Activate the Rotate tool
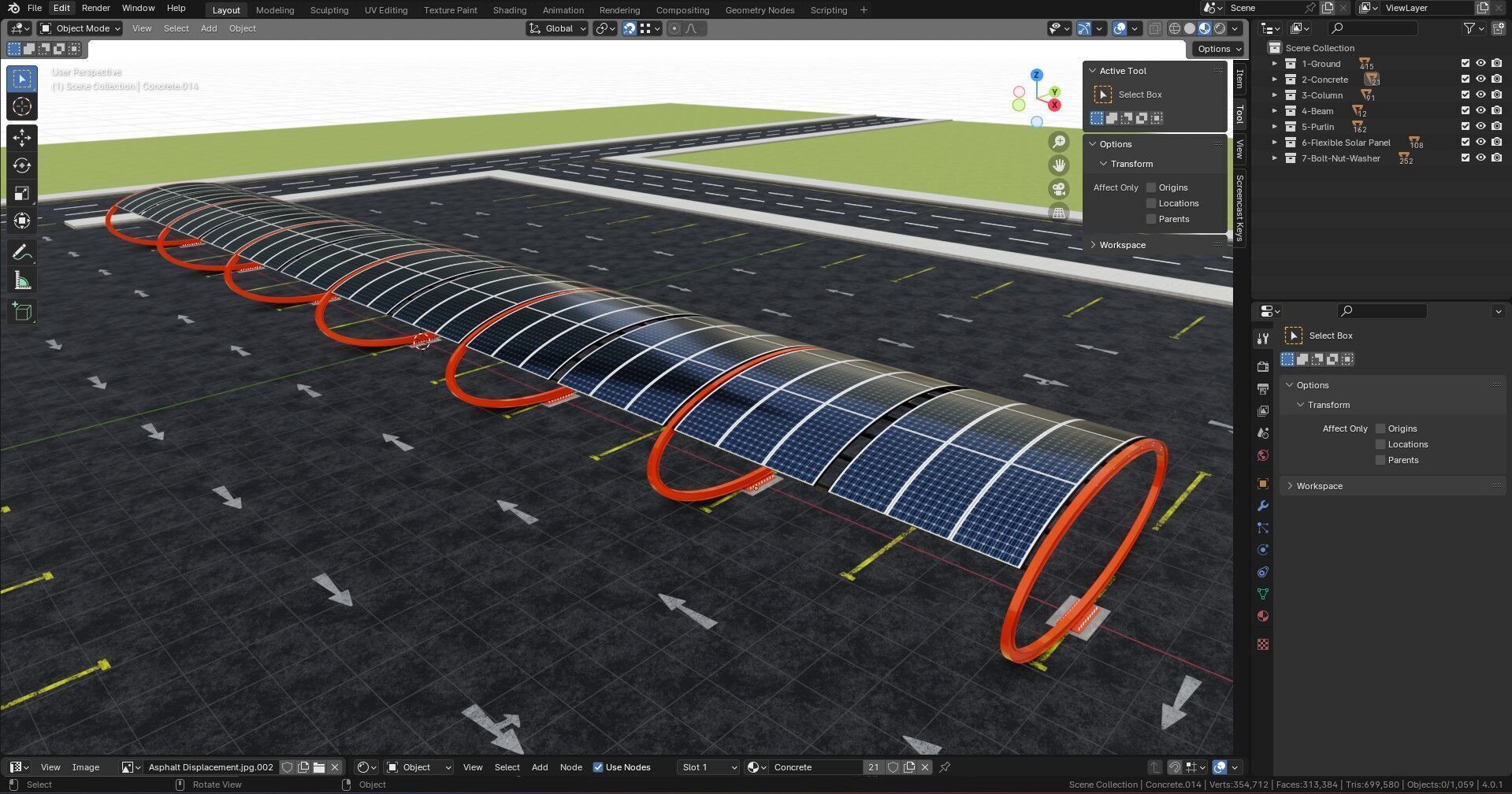 (22, 165)
